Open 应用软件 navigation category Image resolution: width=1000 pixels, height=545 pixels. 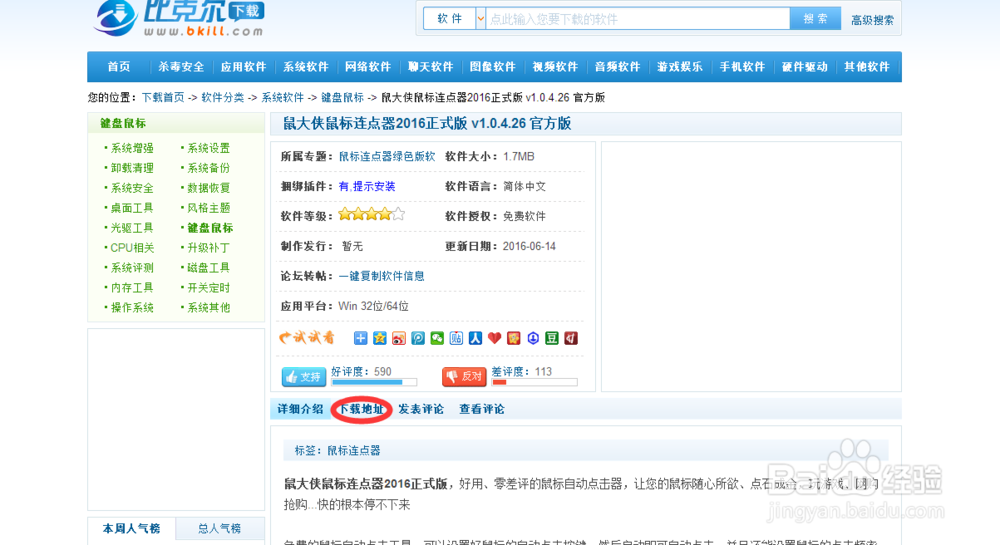243,67
